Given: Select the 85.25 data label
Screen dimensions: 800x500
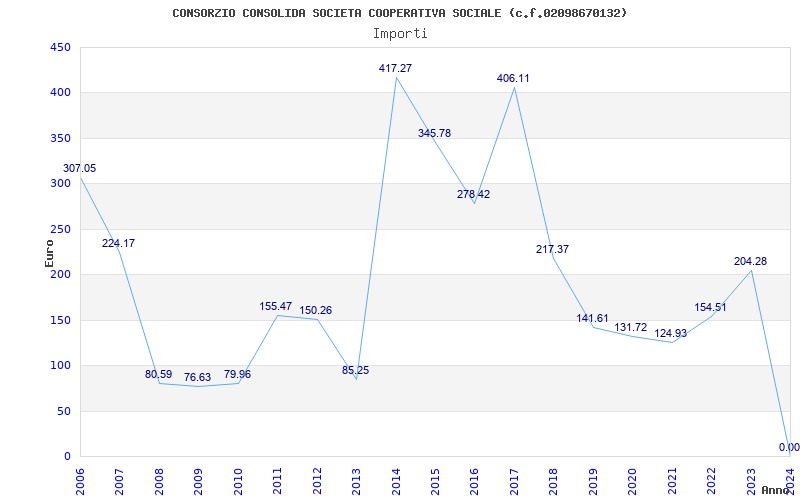Looking at the screenshot, I should click(x=356, y=370).
